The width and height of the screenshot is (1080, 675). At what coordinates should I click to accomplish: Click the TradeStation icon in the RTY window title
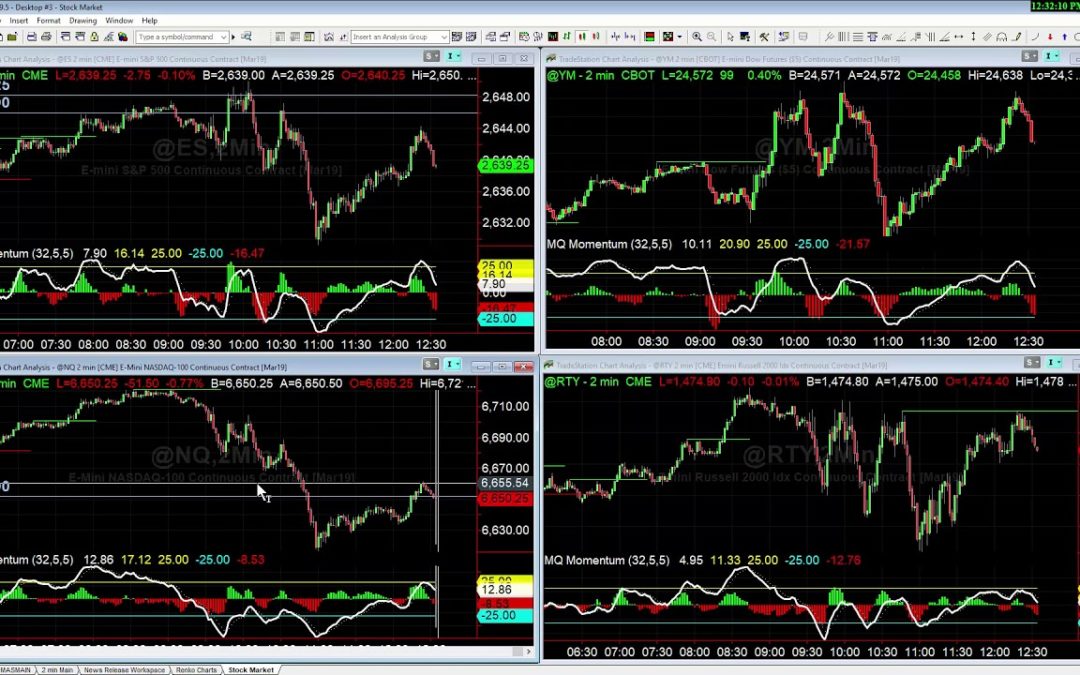[548, 365]
